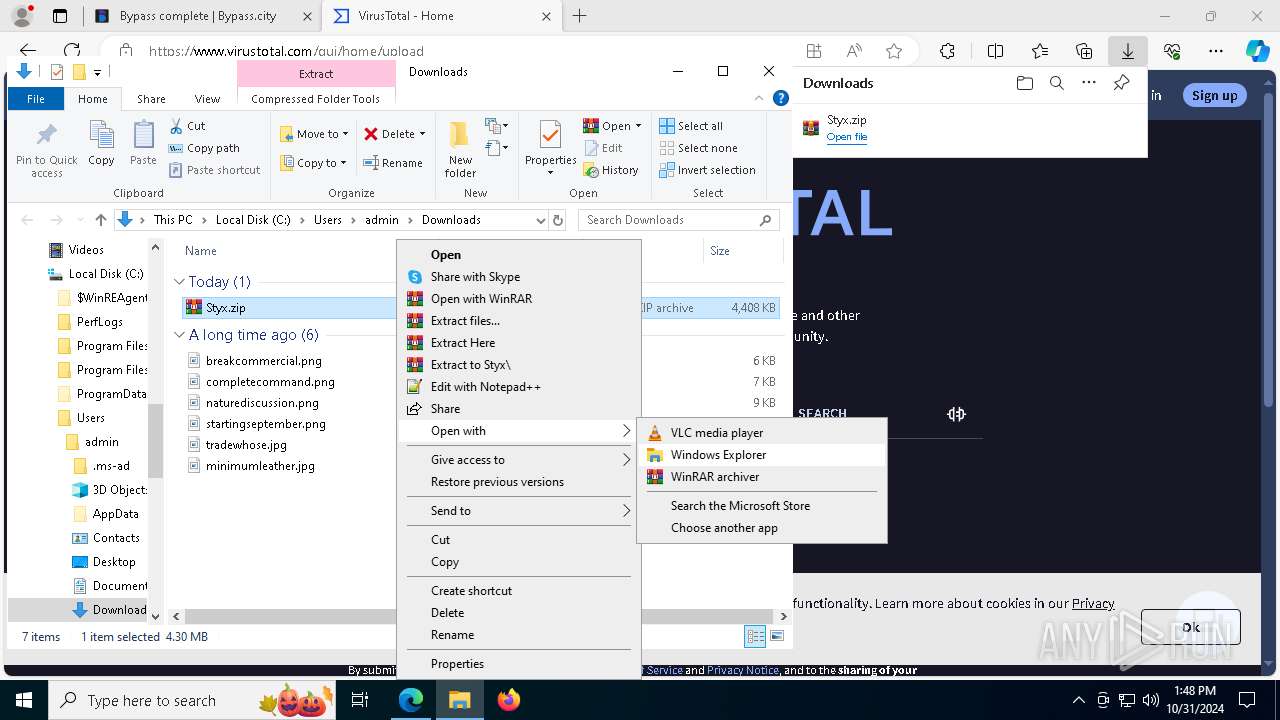Click History in Open group

click(611, 170)
